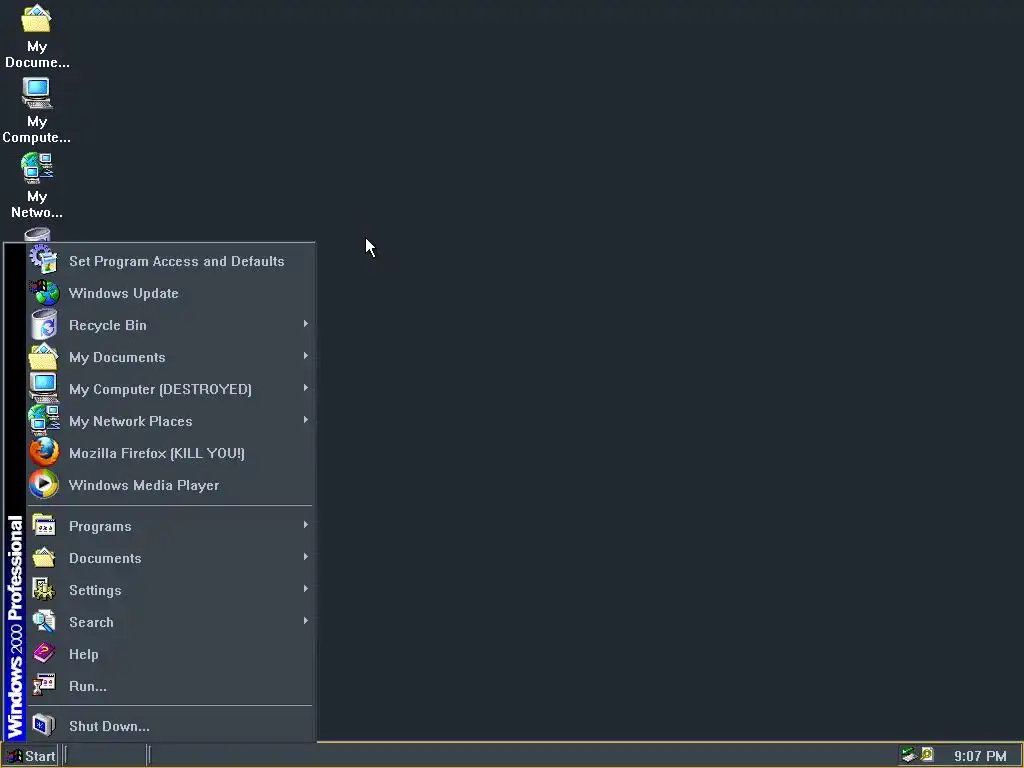Click the Start button on taskbar

pos(30,756)
